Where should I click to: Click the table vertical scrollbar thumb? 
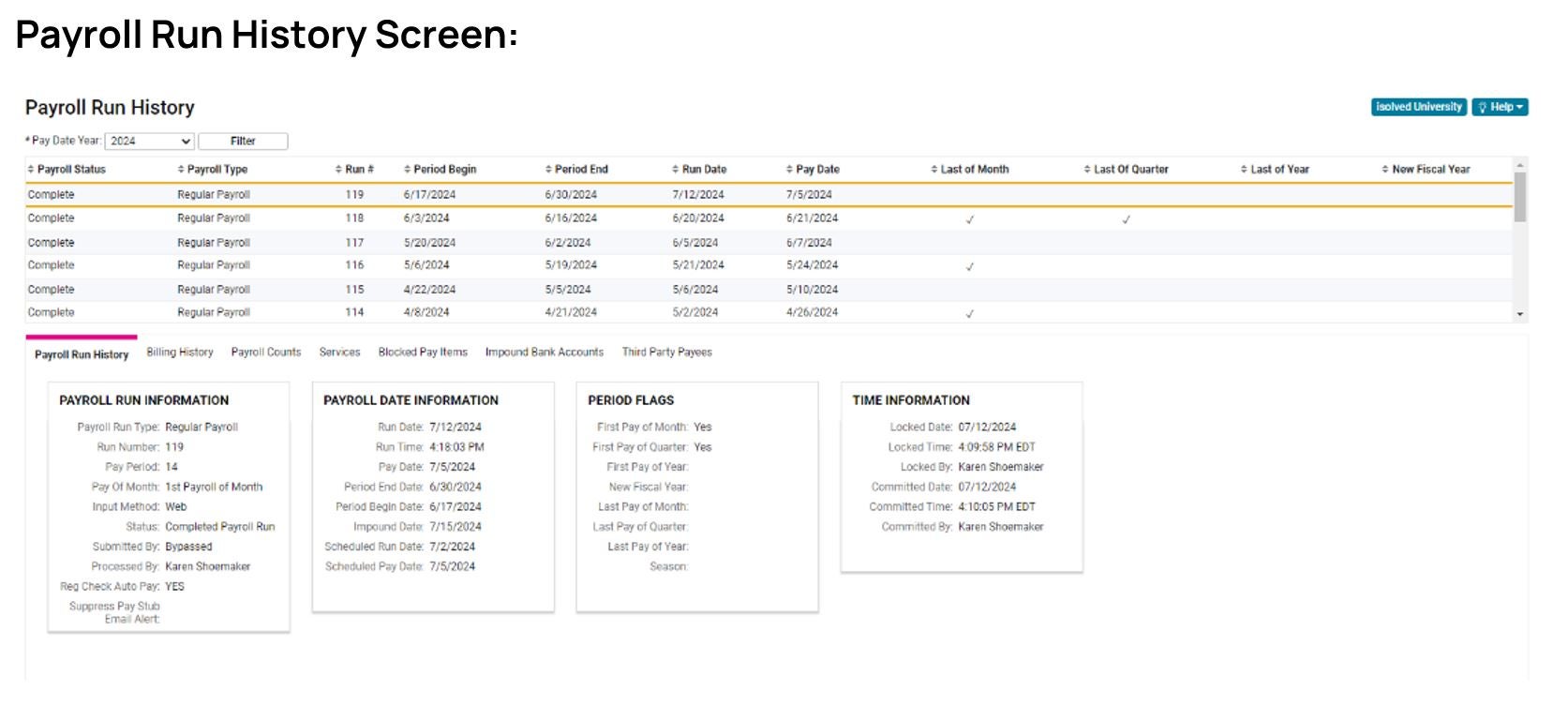1520,197
